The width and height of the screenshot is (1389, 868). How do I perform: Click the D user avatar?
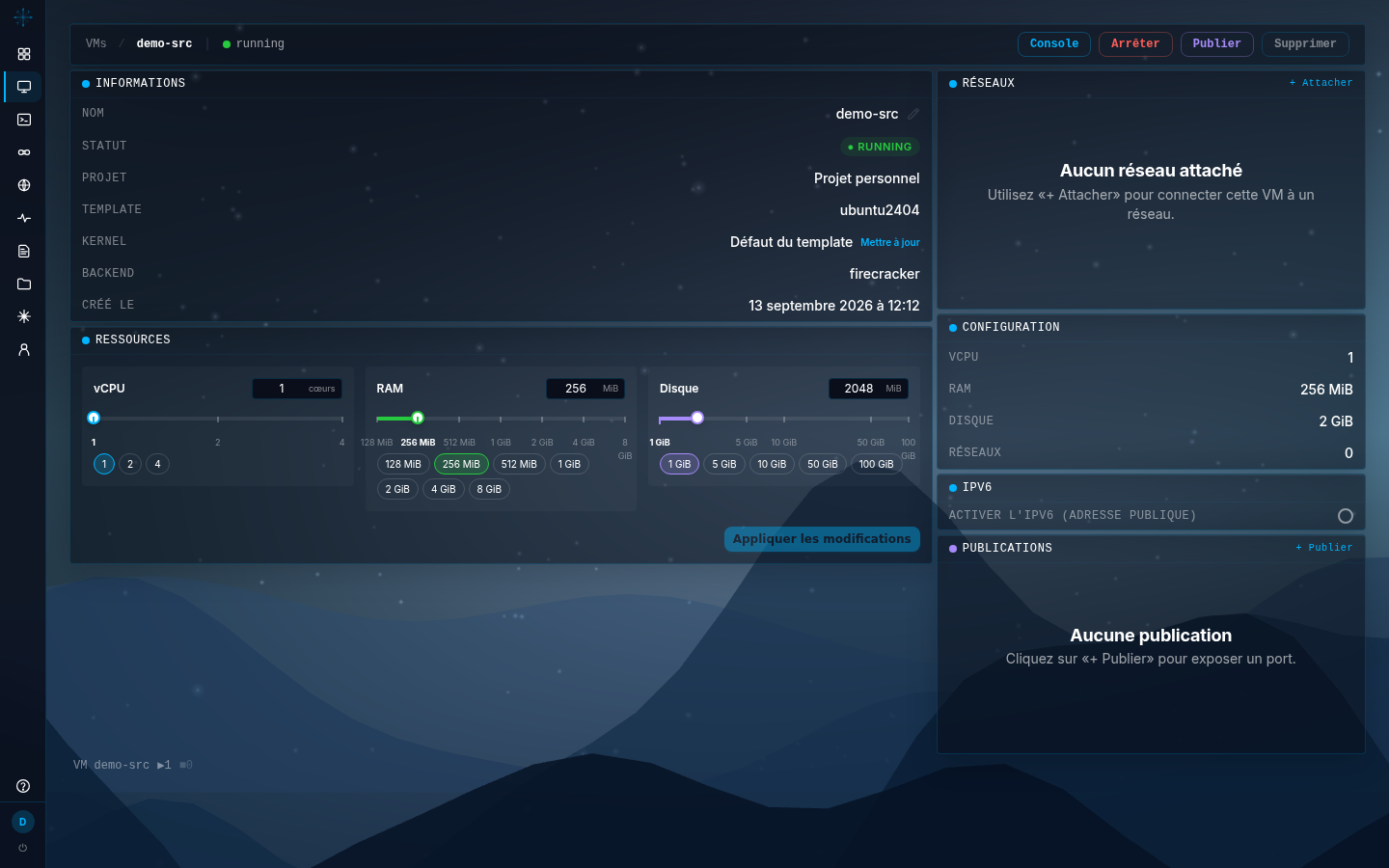(x=23, y=822)
